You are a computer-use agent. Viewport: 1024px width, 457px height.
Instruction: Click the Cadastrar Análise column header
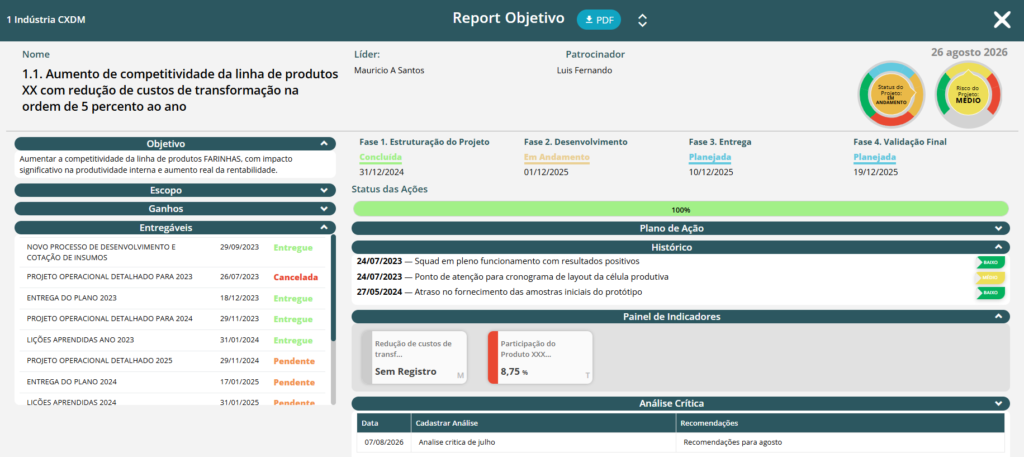point(543,423)
